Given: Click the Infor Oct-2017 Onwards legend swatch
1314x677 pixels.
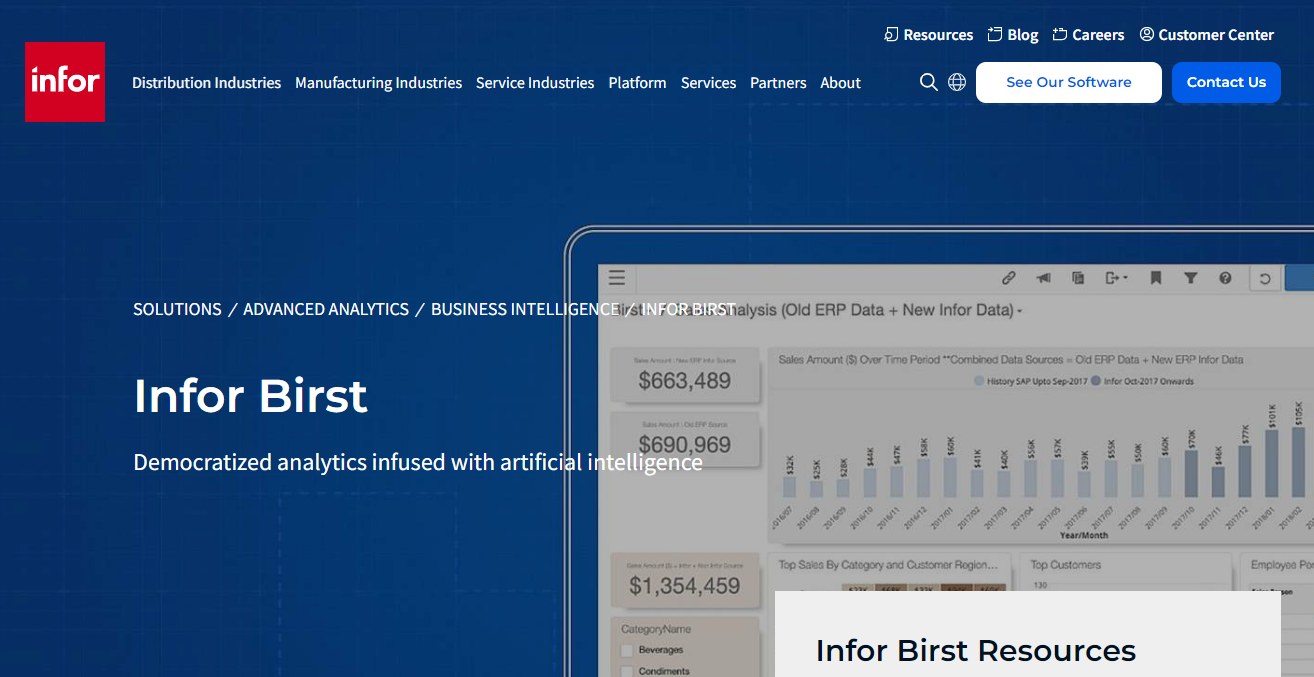Looking at the screenshot, I should [1096, 381].
